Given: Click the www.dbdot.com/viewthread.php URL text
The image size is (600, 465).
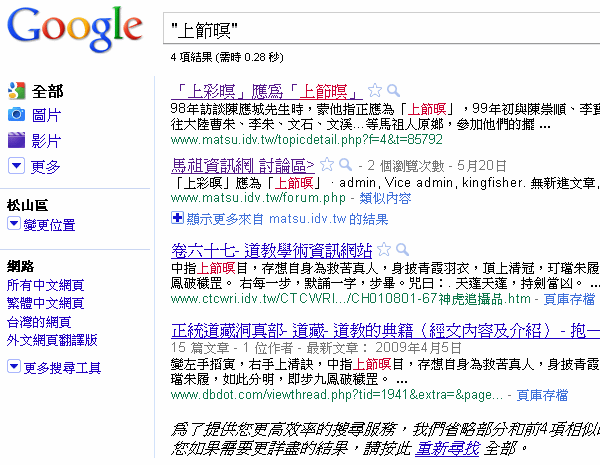Looking at the screenshot, I should (x=337, y=395).
